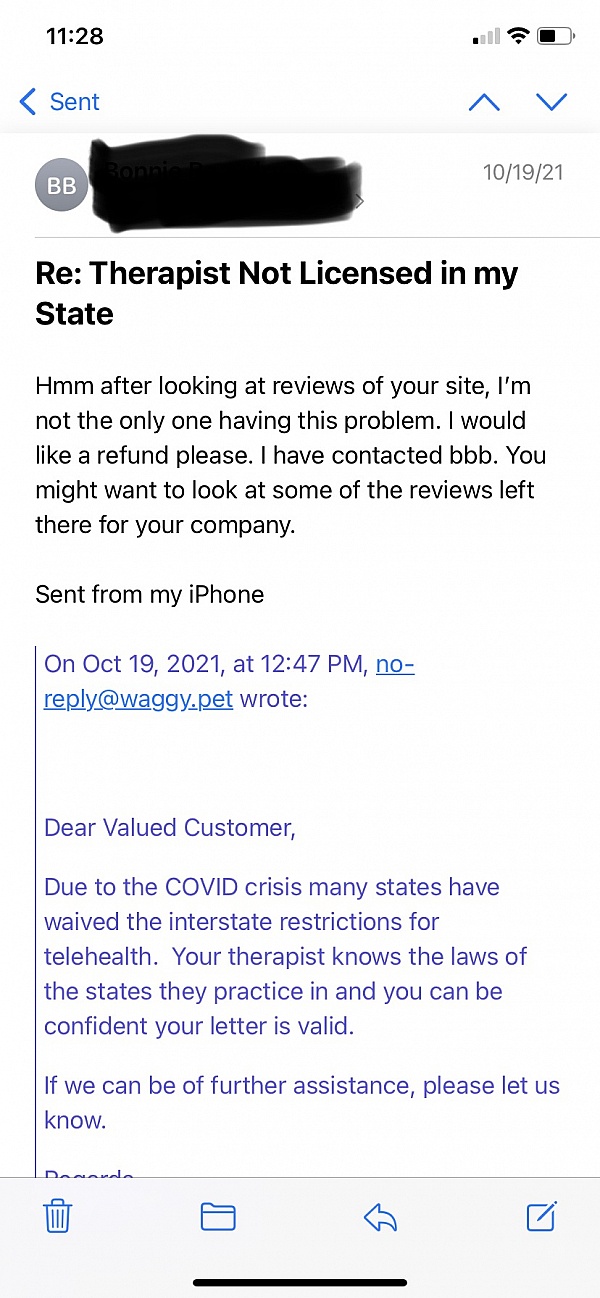Image resolution: width=600 pixels, height=1298 pixels.
Task: Tap the cellular signal bars icon
Action: [x=486, y=37]
